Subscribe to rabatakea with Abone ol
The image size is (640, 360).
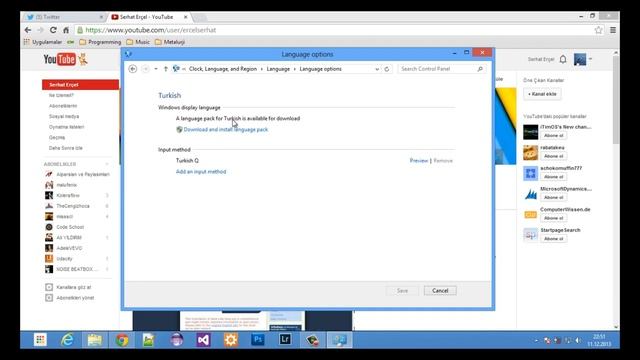tap(553, 156)
